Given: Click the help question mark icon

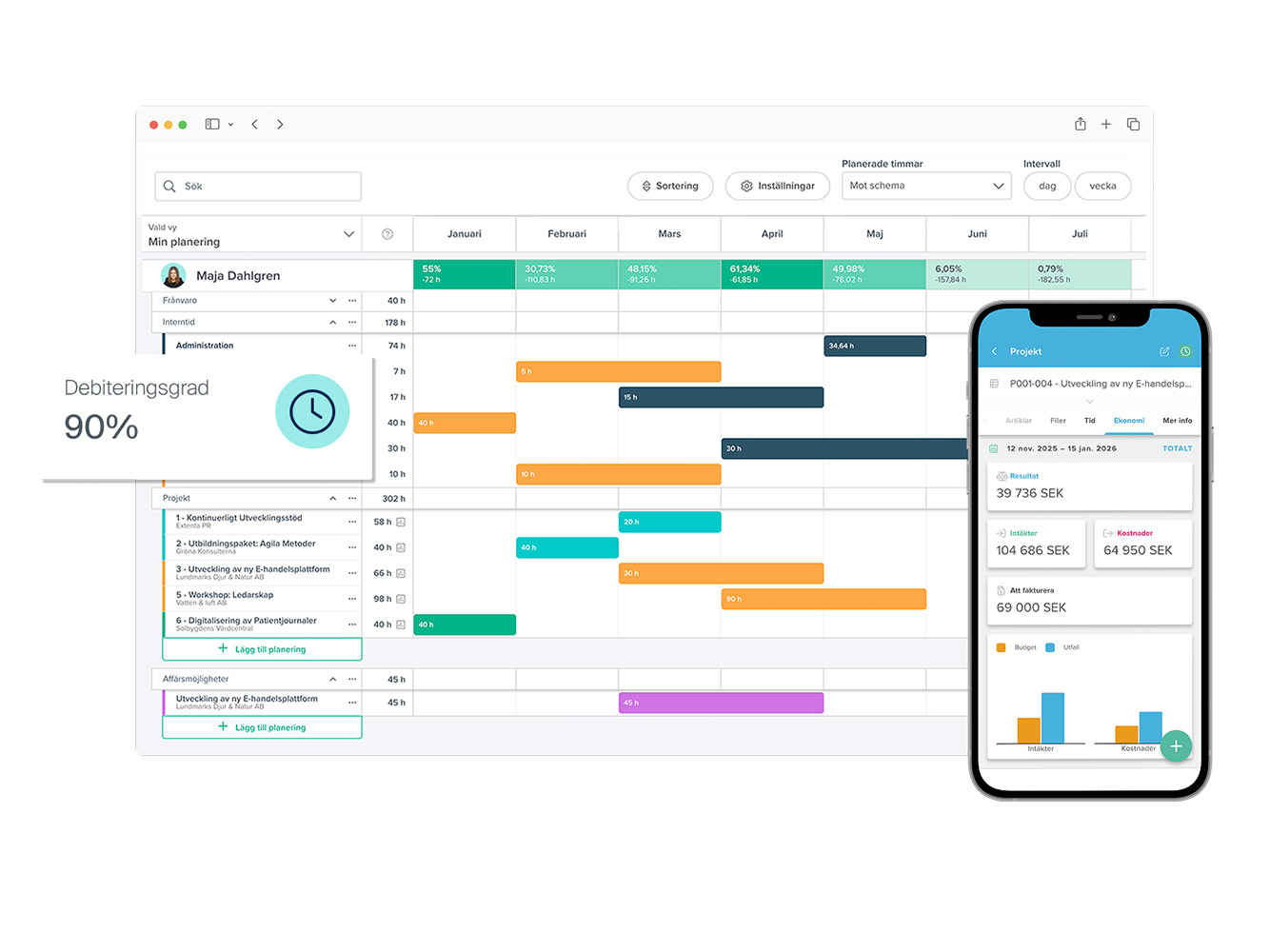Looking at the screenshot, I should point(387,234).
